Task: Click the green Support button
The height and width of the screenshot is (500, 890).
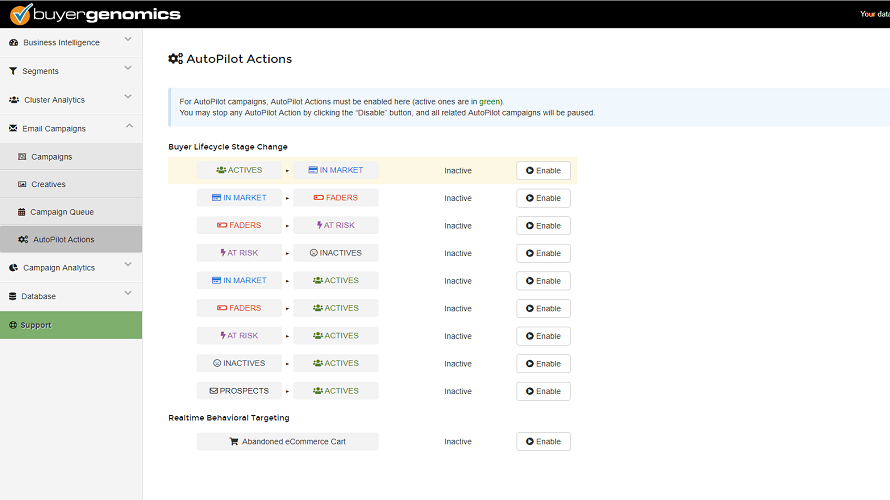Action: pos(70,325)
